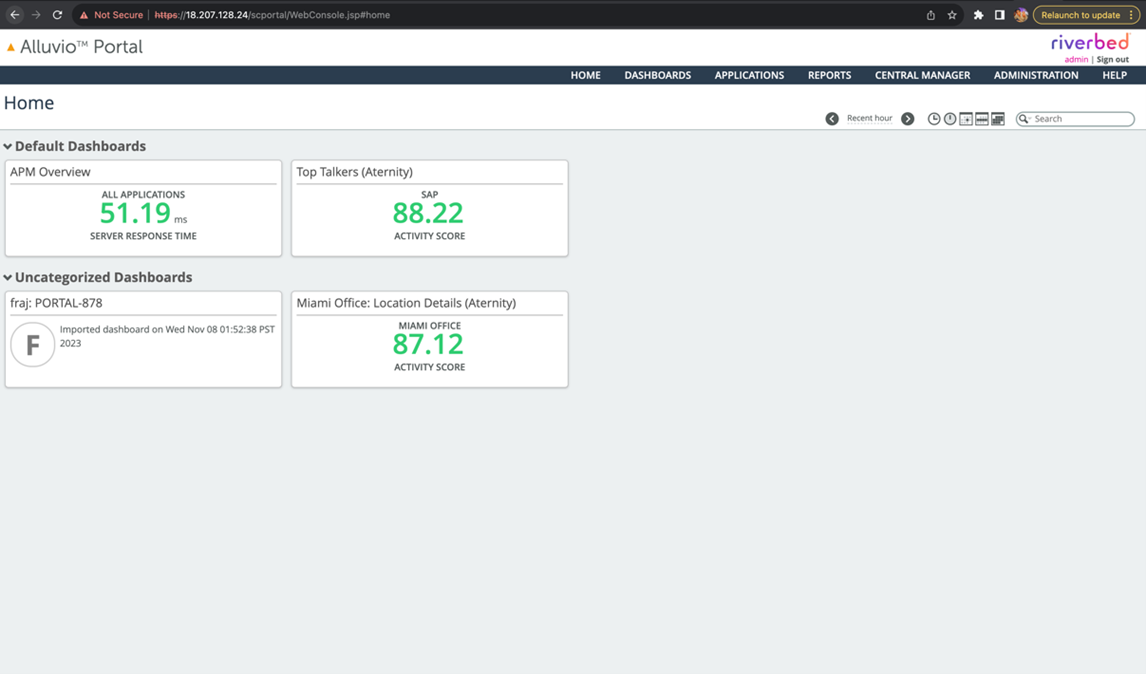Reload the page with the refresh icon
This screenshot has width=1146, height=674.
(57, 15)
